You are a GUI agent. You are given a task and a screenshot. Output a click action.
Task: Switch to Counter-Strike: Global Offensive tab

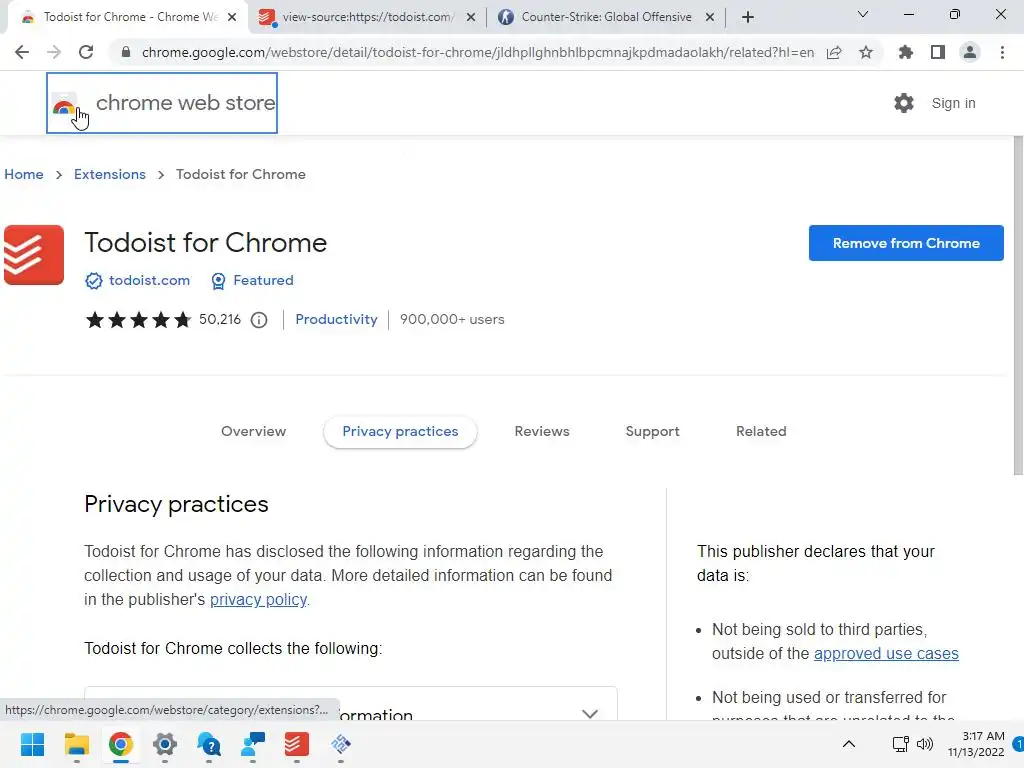coord(606,17)
